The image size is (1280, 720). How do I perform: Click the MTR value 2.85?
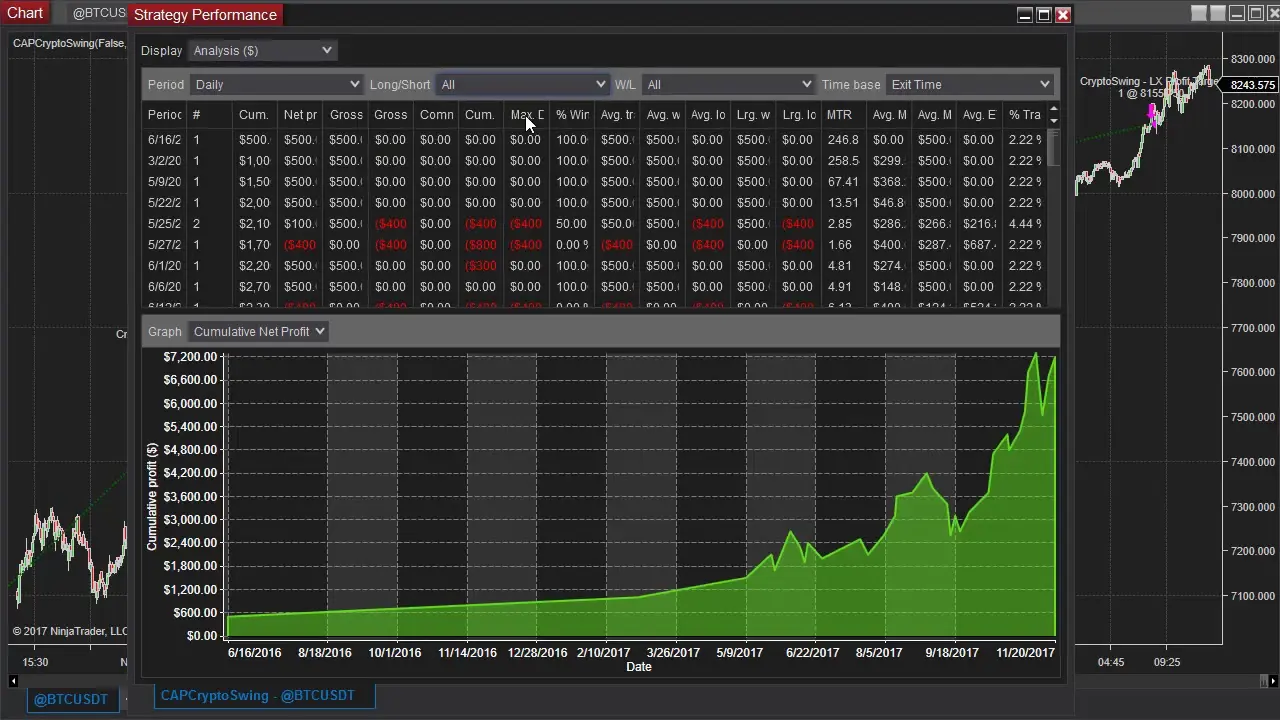coord(839,224)
